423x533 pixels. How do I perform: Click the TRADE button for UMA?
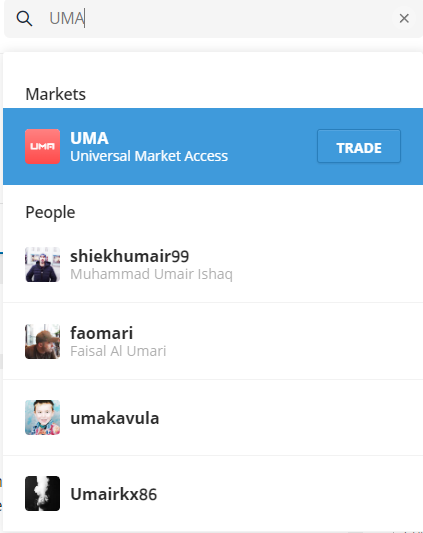tap(359, 146)
